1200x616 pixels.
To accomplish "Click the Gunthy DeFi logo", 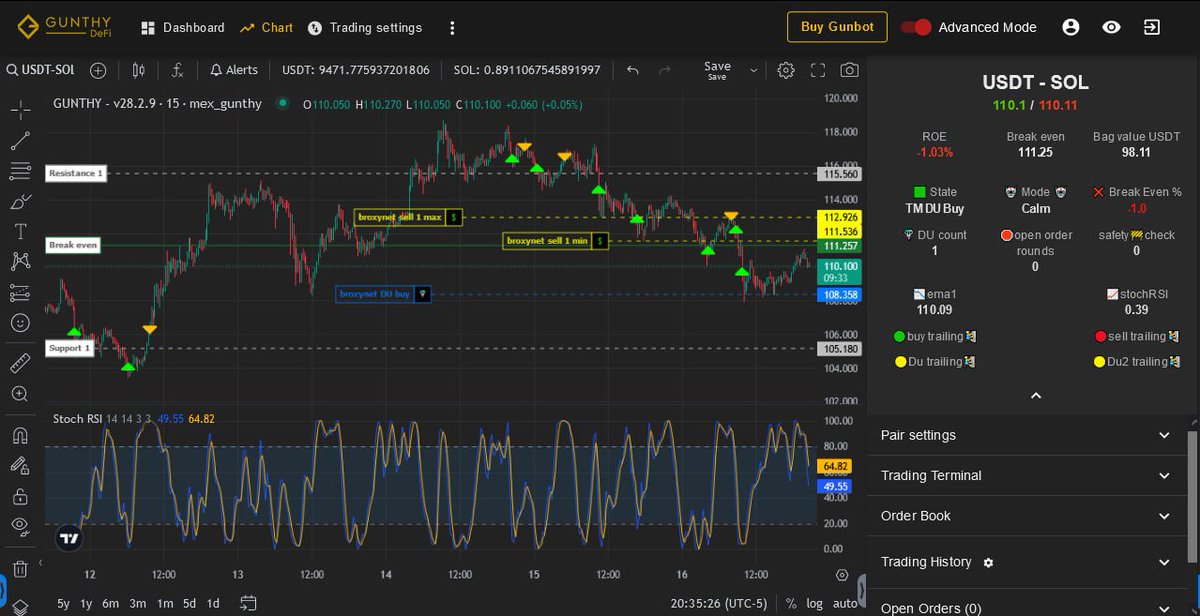I will [x=65, y=27].
